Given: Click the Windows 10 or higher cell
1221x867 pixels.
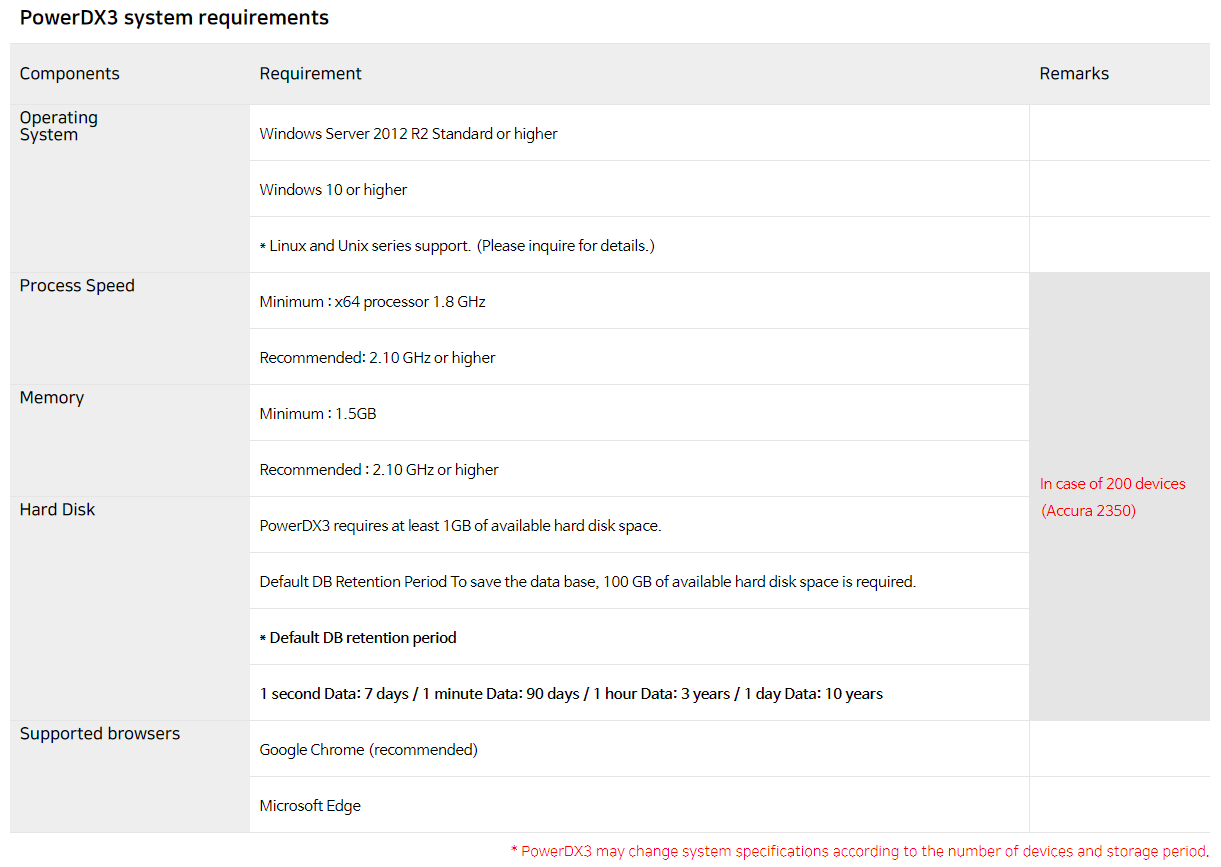Looking at the screenshot, I should point(333,190).
